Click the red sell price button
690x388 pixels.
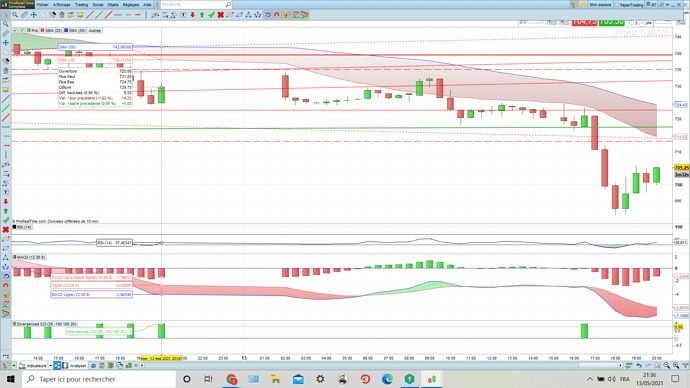coord(584,22)
